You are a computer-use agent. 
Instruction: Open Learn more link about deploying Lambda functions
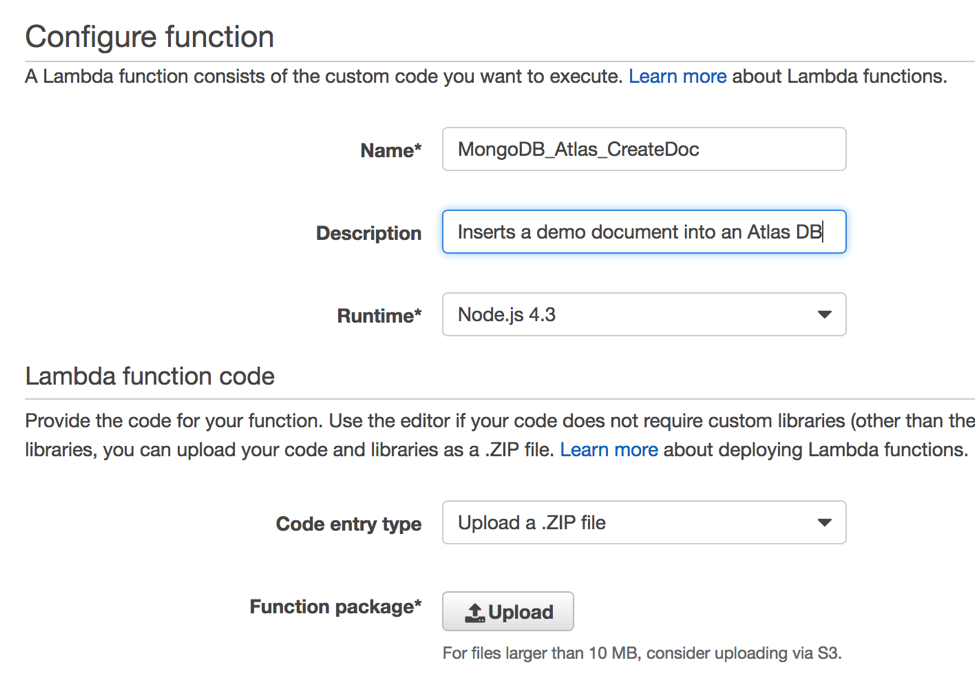[609, 450]
